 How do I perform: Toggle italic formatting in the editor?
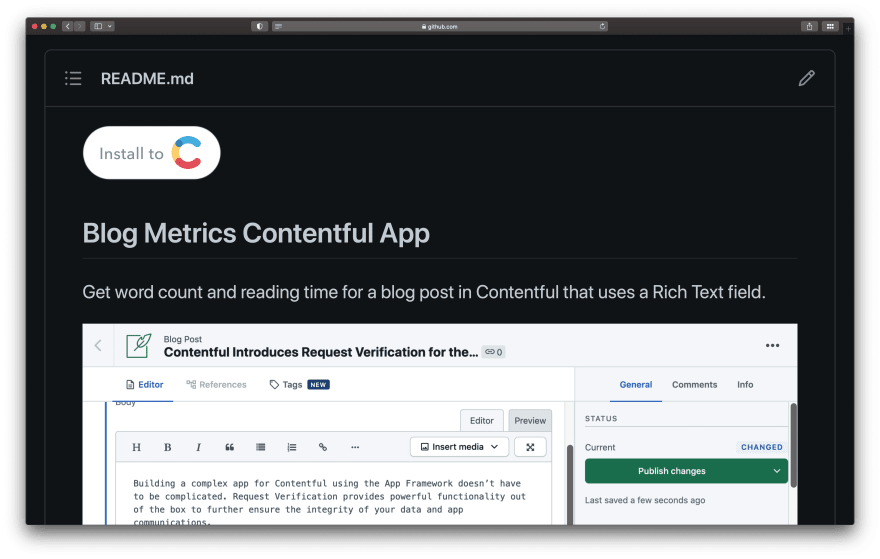click(x=198, y=447)
